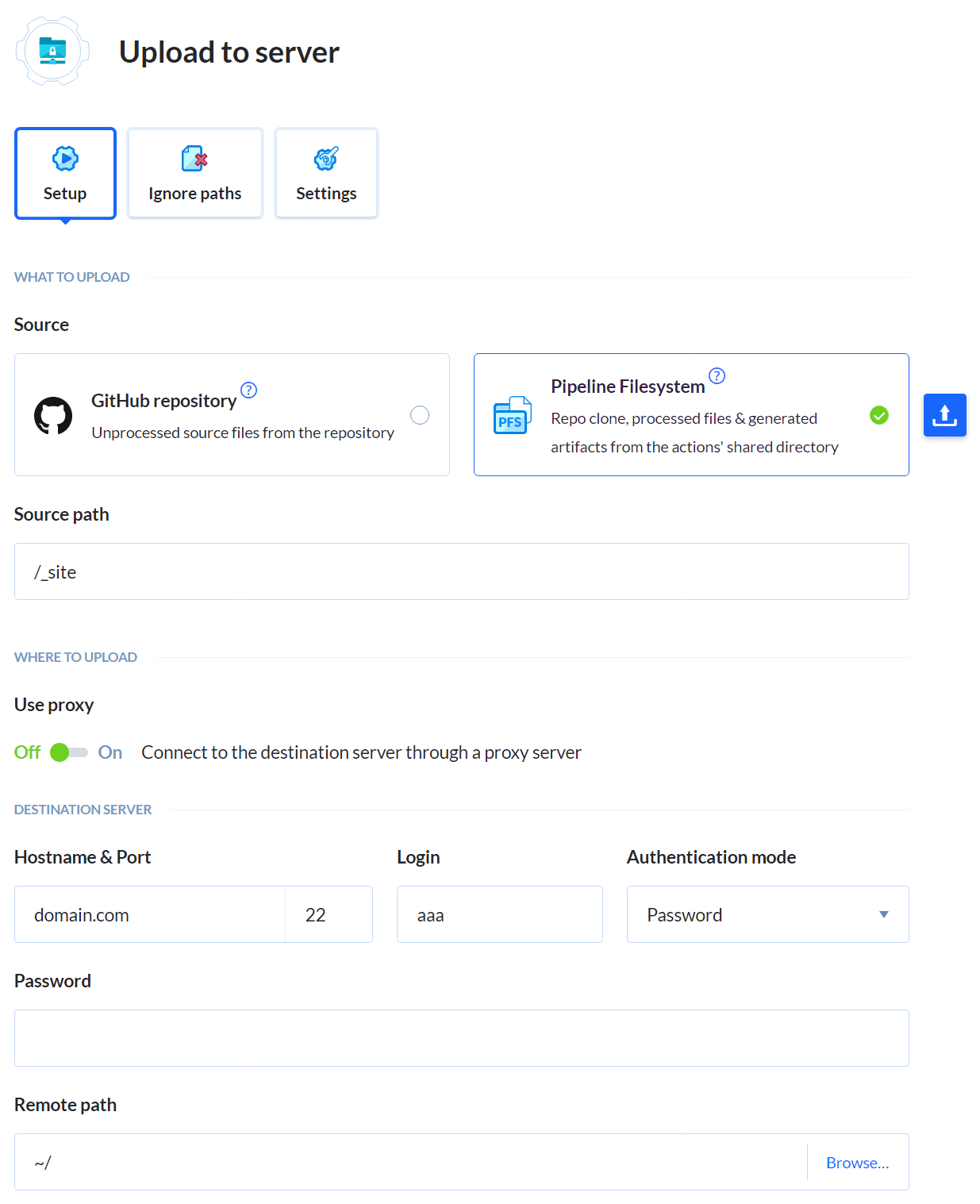Click the Browse... link for remote path
Viewport: 980px width, 1204px height.
(x=857, y=1162)
